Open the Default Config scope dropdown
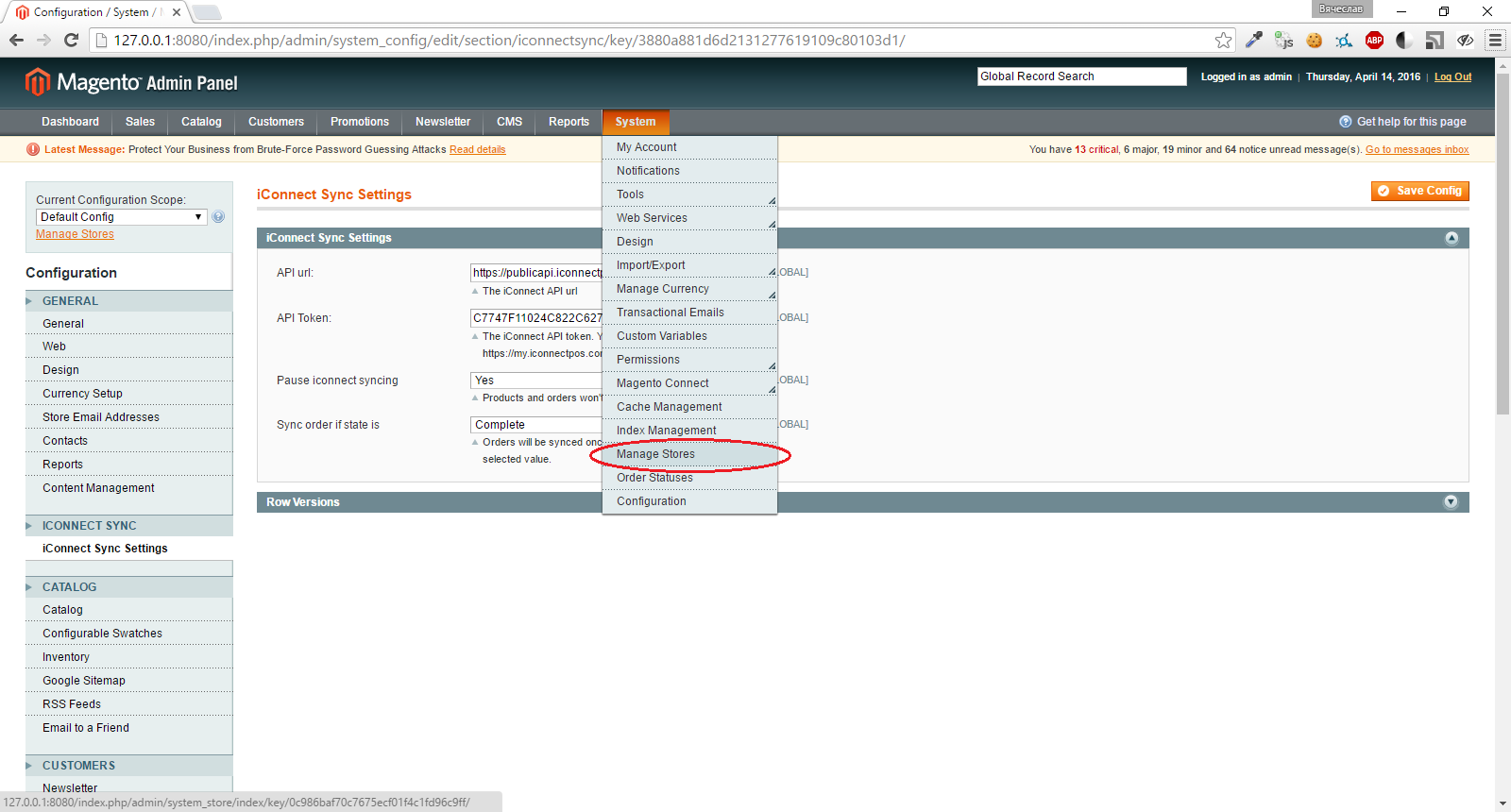The height and width of the screenshot is (812, 1511). (121, 217)
